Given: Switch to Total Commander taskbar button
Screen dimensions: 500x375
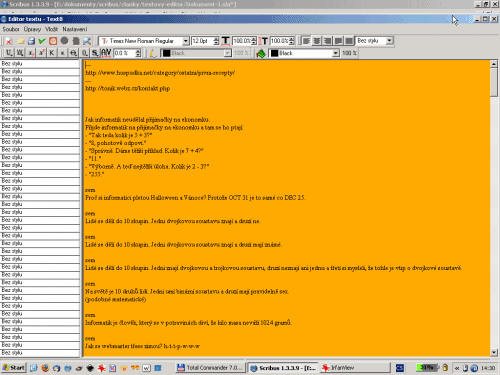Looking at the screenshot, I should point(211,368).
